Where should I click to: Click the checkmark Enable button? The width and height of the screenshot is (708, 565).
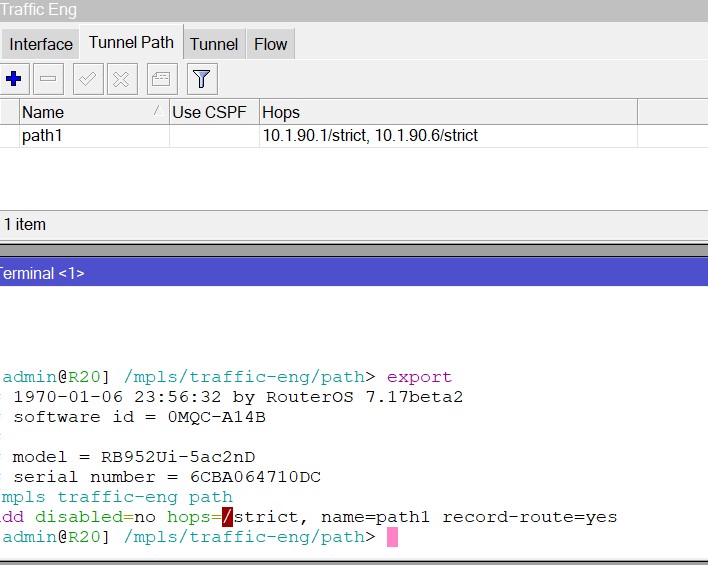[x=88, y=79]
